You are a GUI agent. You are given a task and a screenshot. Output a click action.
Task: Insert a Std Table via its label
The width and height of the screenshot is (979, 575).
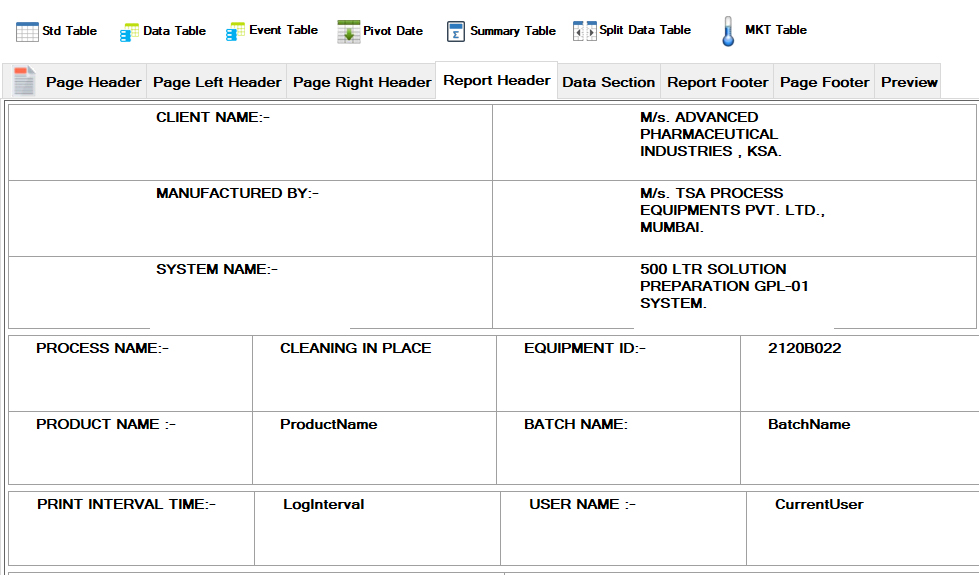pyautogui.click(x=69, y=31)
